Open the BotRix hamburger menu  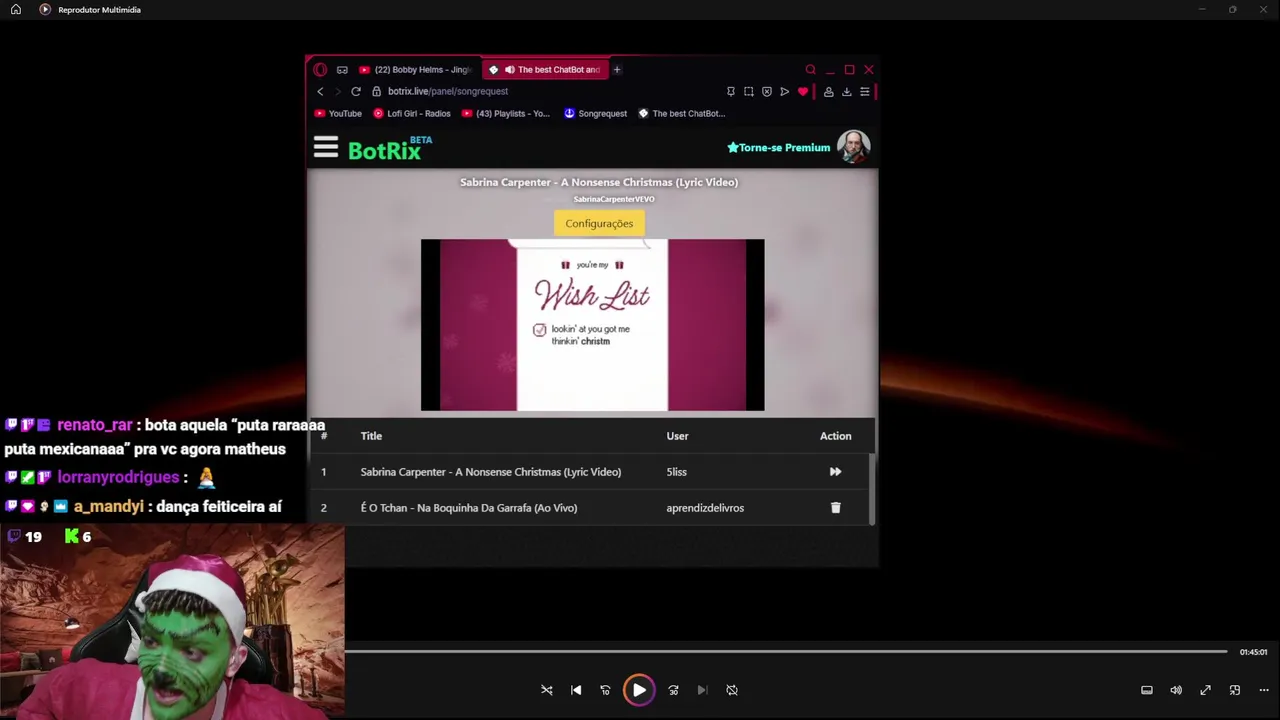pyautogui.click(x=326, y=148)
